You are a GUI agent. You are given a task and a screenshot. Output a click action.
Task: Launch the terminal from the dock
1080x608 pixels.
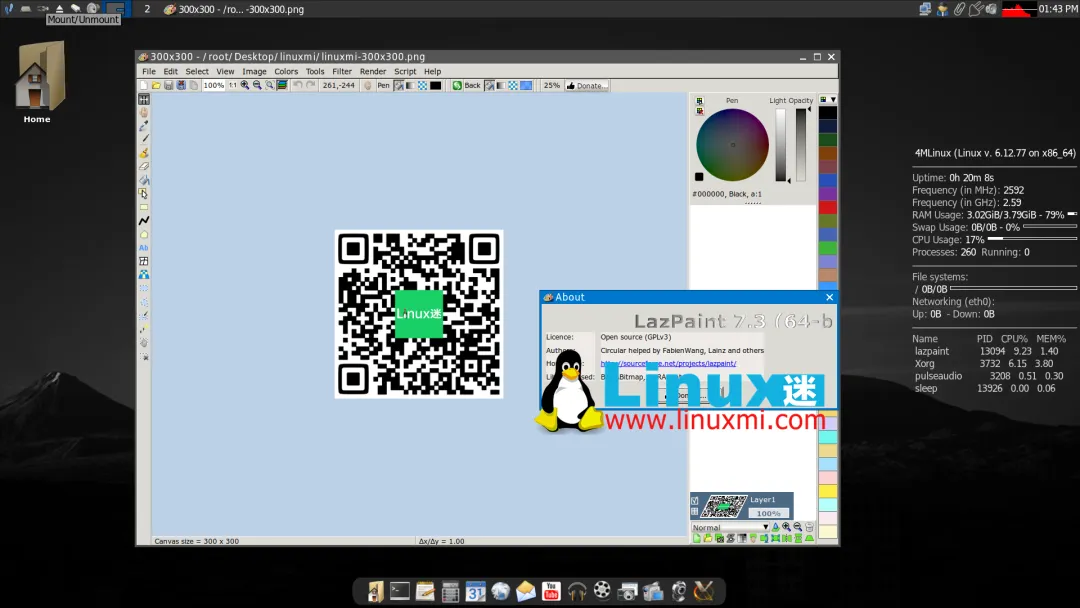[399, 591]
